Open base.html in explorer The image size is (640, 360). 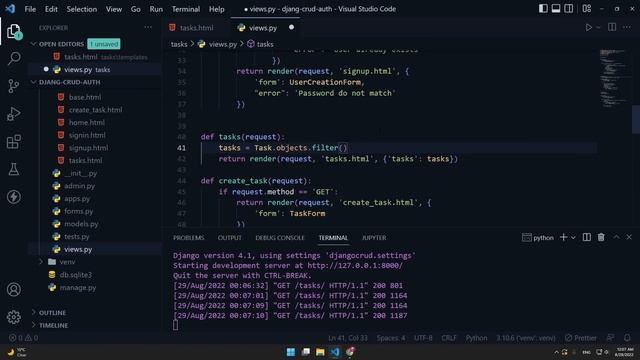coord(84,97)
